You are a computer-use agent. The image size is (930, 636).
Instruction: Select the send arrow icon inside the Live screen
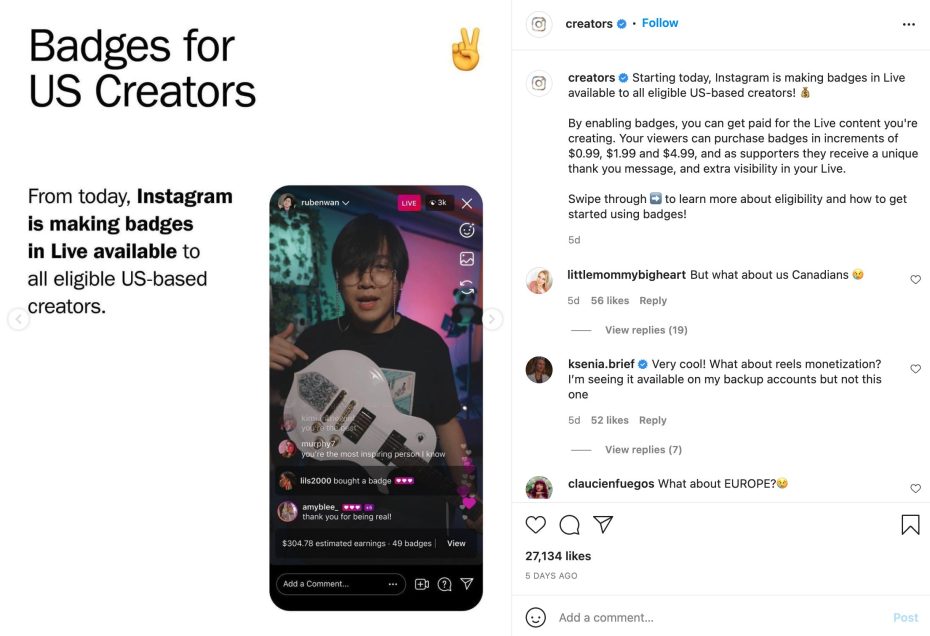[x=467, y=583]
